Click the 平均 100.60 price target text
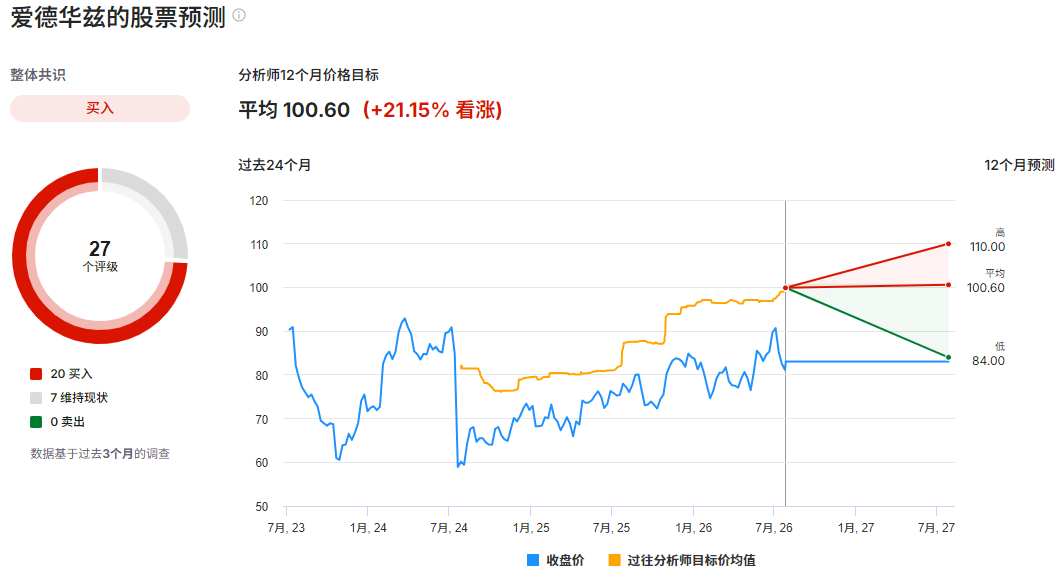 tap(294, 110)
